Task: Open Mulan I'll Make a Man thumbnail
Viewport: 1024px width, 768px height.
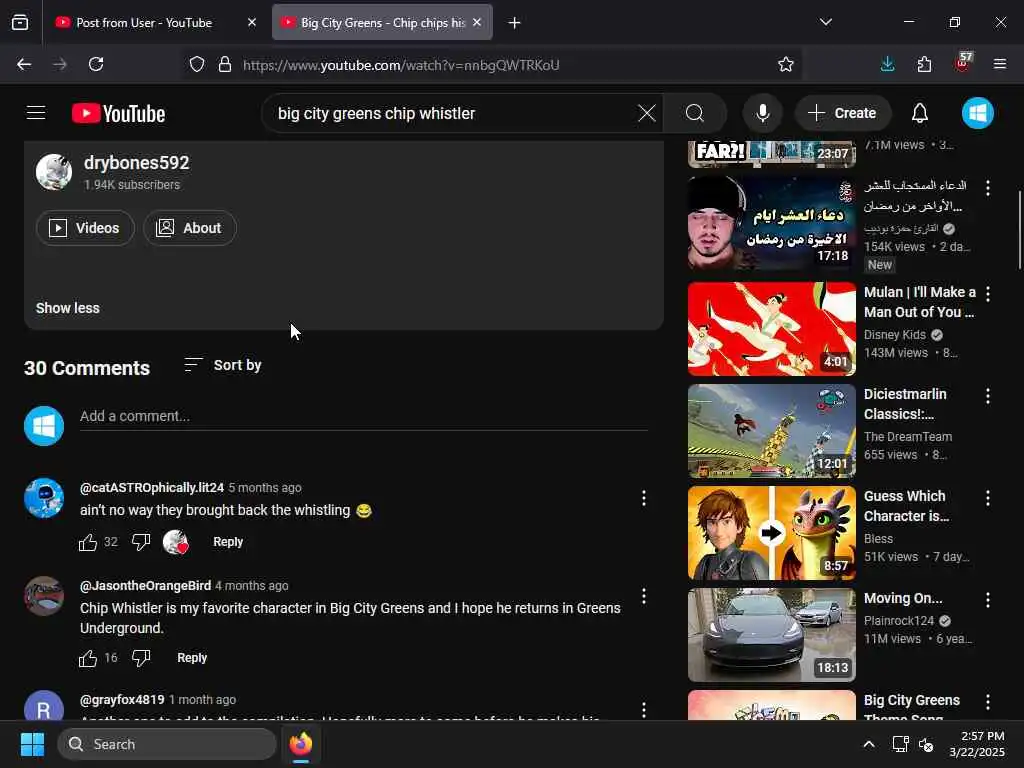Action: point(771,329)
